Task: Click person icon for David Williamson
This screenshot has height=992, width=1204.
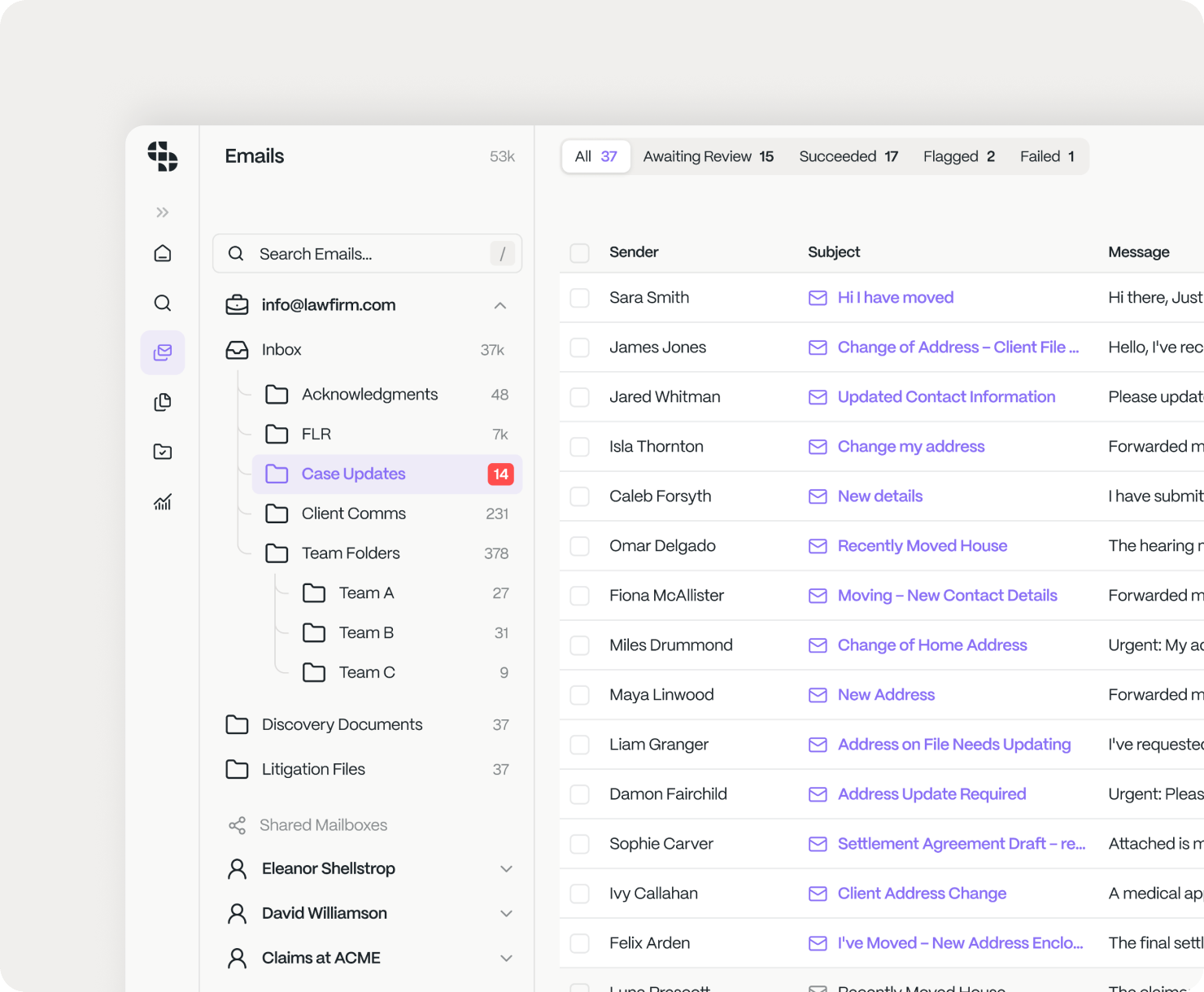Action: pos(237,913)
